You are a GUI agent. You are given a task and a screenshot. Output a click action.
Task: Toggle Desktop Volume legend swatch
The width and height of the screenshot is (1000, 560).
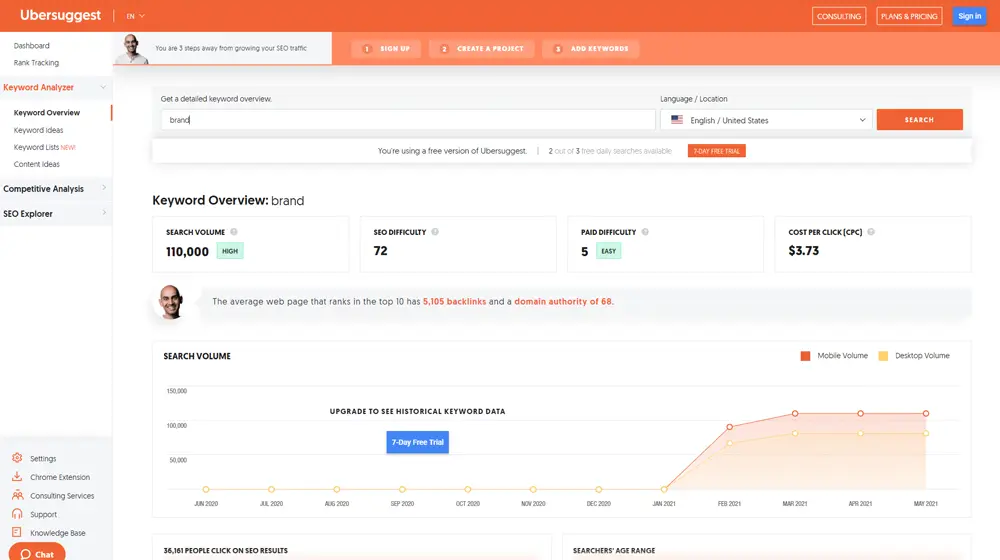pyautogui.click(x=883, y=356)
